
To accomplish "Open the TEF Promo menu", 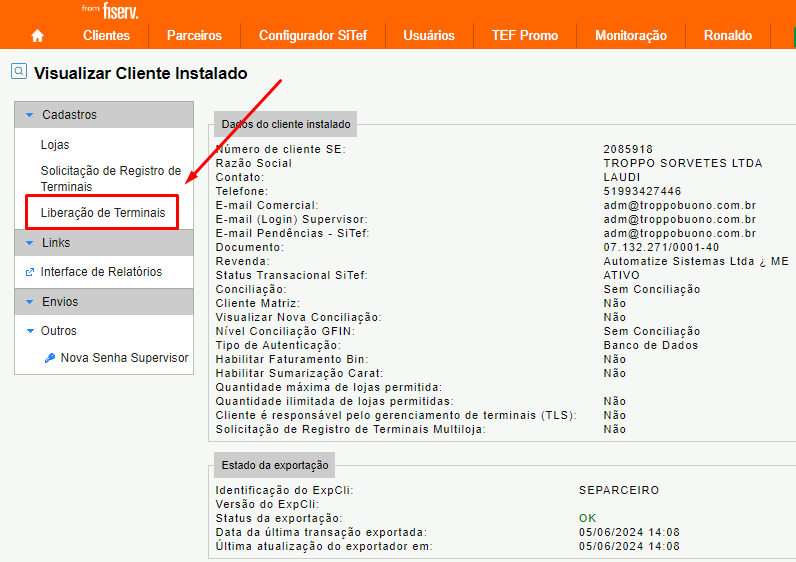I will tap(525, 36).
